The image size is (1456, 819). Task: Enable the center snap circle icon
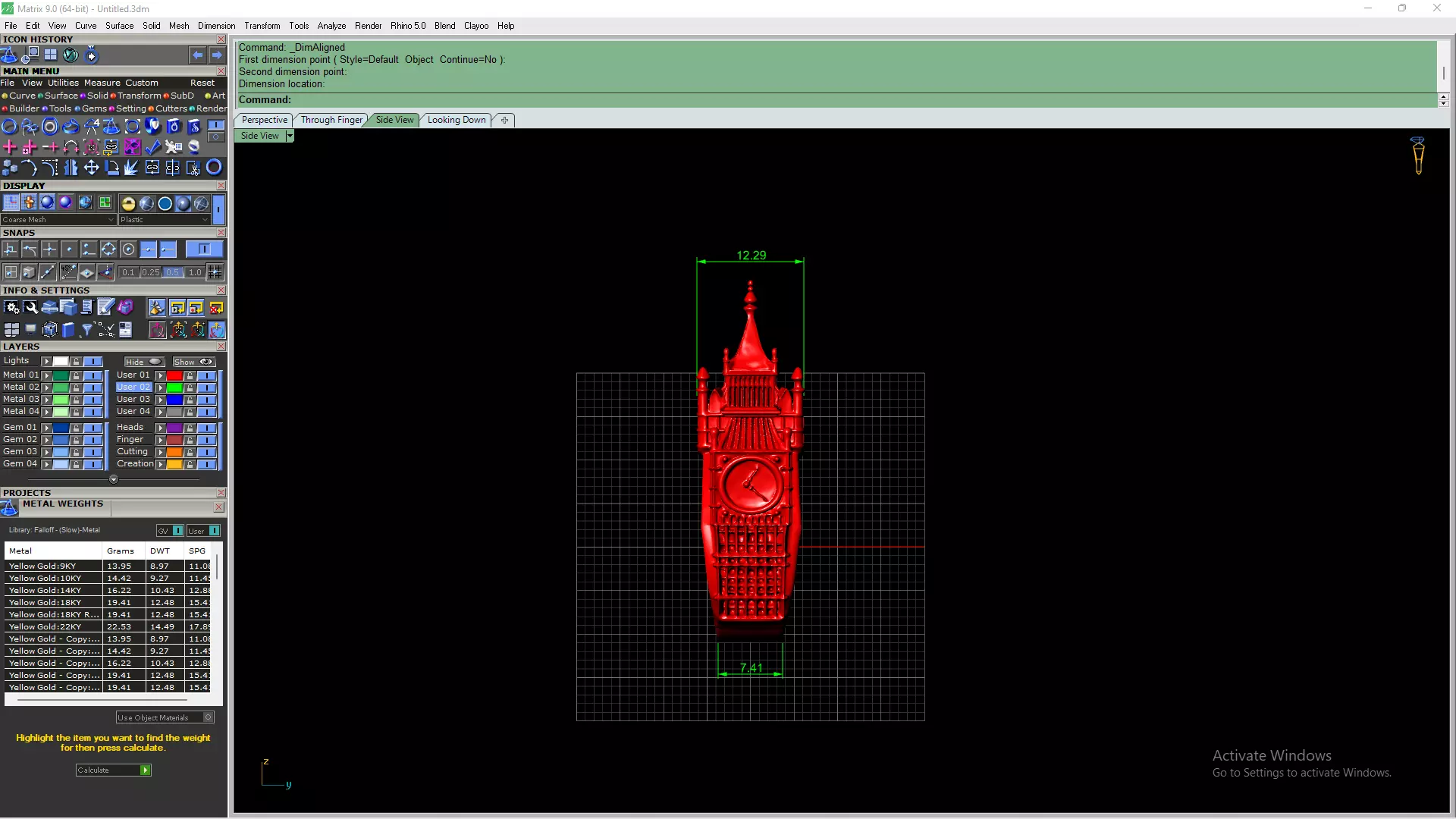(128, 249)
